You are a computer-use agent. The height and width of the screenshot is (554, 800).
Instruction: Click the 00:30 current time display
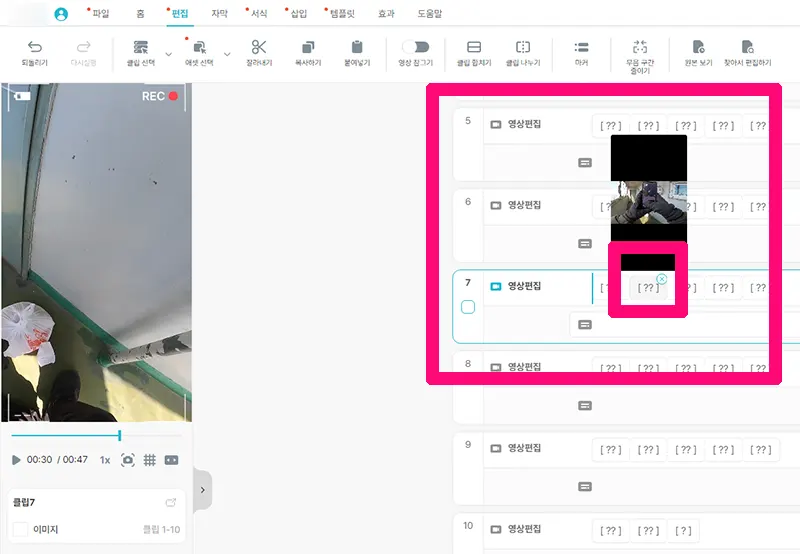[40, 460]
